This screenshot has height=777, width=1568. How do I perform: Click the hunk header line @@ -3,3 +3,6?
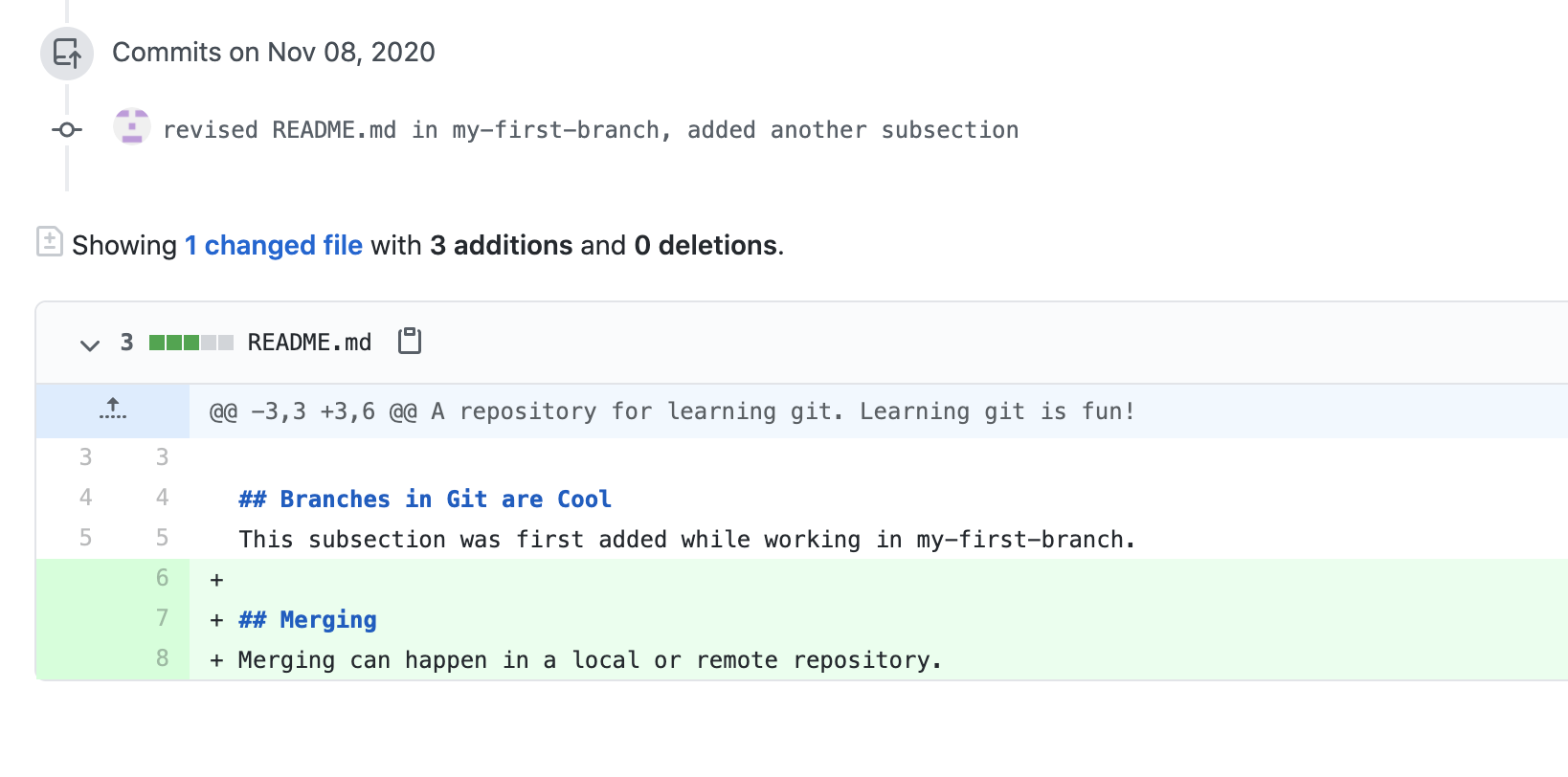pyautogui.click(x=672, y=411)
